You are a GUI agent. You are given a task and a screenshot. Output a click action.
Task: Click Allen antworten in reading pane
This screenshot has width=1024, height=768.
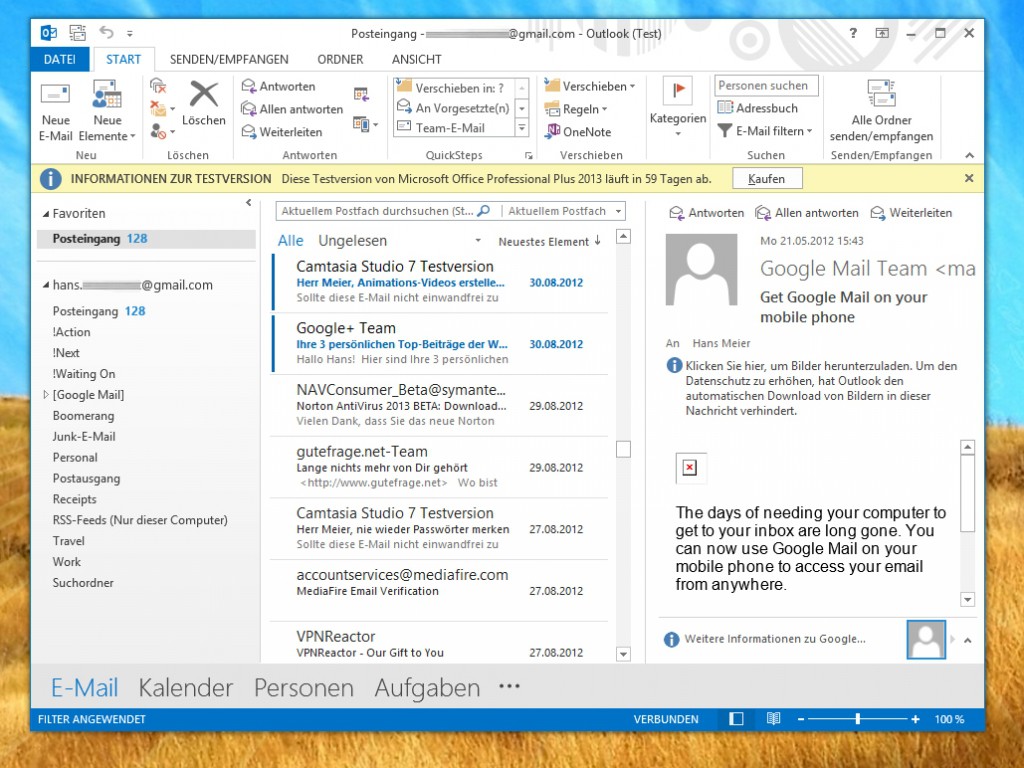[807, 213]
